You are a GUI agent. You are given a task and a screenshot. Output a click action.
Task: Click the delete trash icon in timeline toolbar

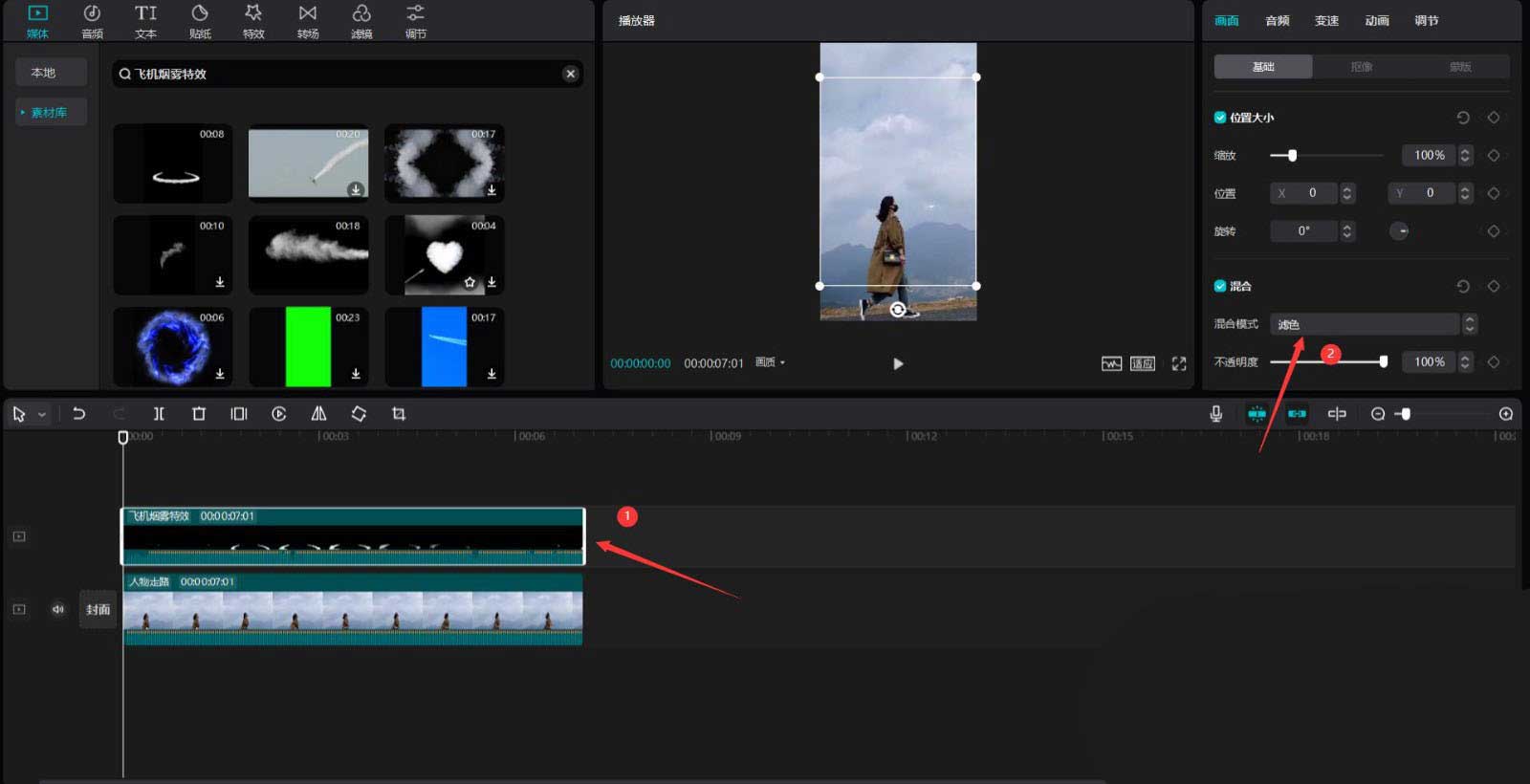(199, 414)
